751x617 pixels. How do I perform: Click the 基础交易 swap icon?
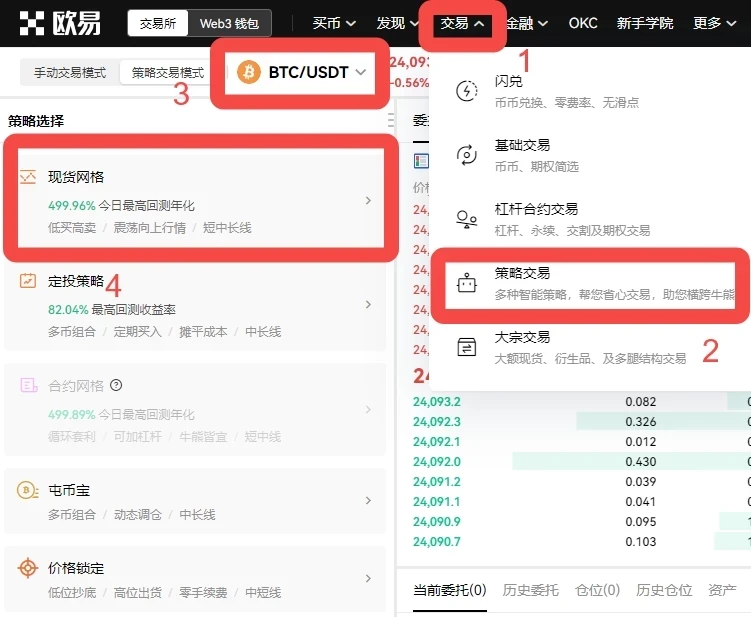(x=467, y=155)
